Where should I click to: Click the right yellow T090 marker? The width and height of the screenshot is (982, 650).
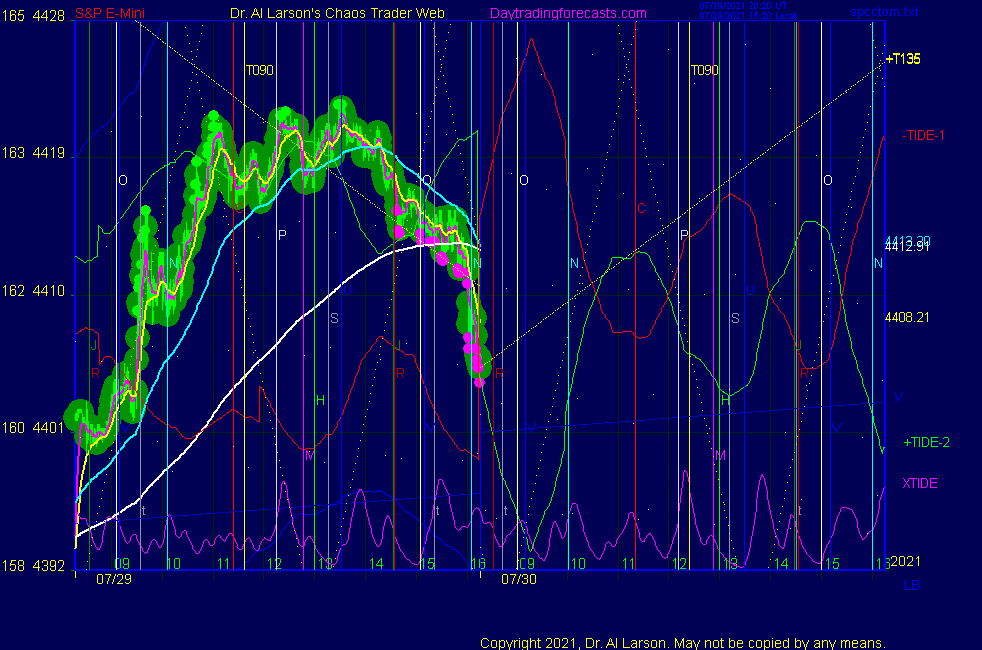704,71
